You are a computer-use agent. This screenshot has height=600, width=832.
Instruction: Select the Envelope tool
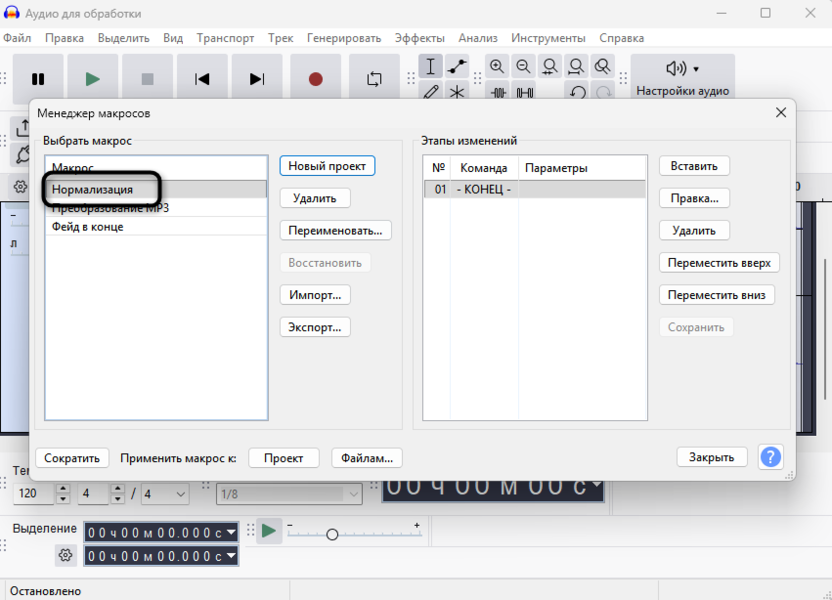457,67
